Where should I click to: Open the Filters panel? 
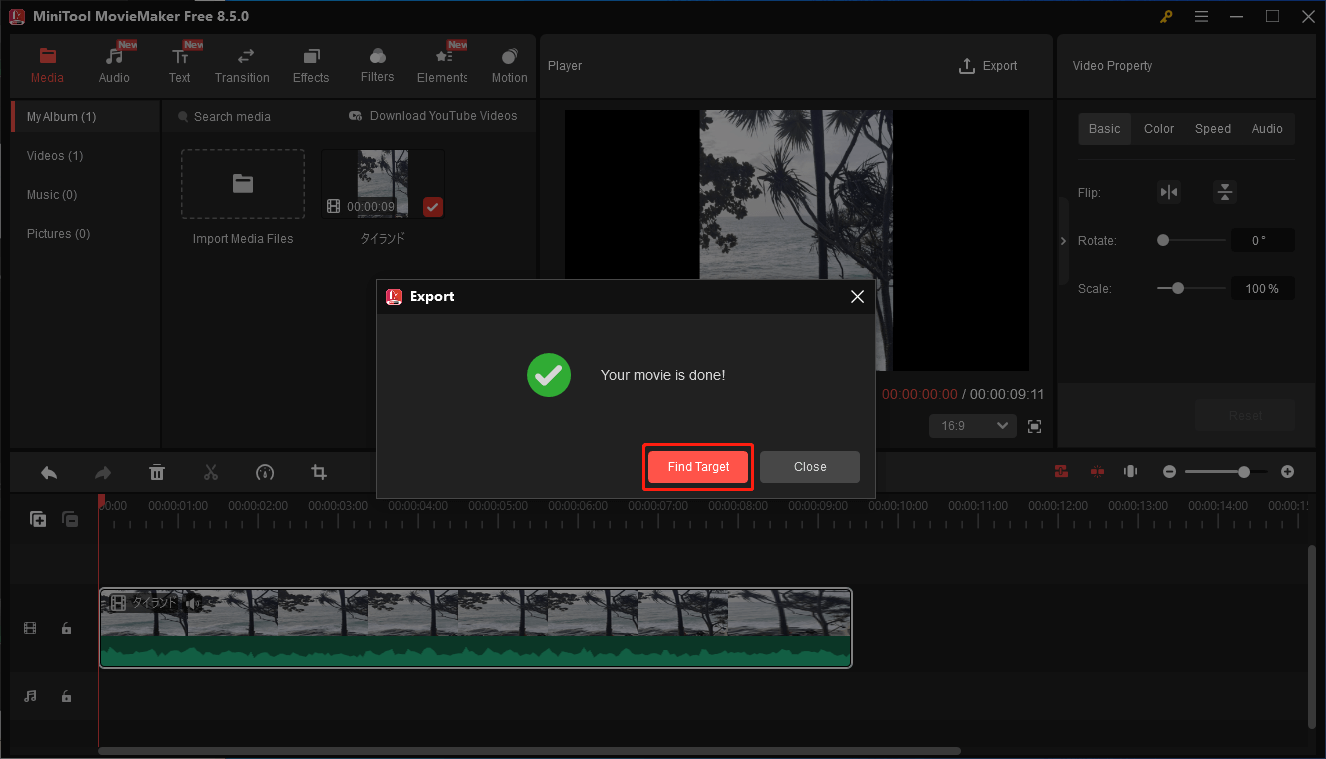[x=377, y=63]
